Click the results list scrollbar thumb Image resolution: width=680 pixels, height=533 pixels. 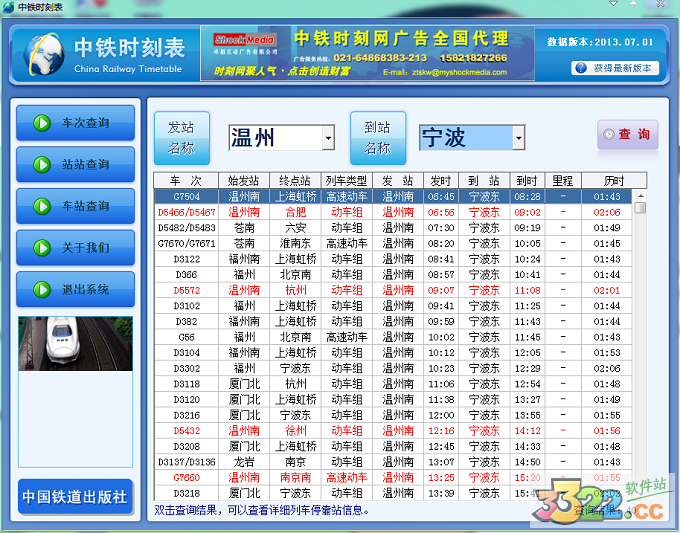click(x=640, y=208)
